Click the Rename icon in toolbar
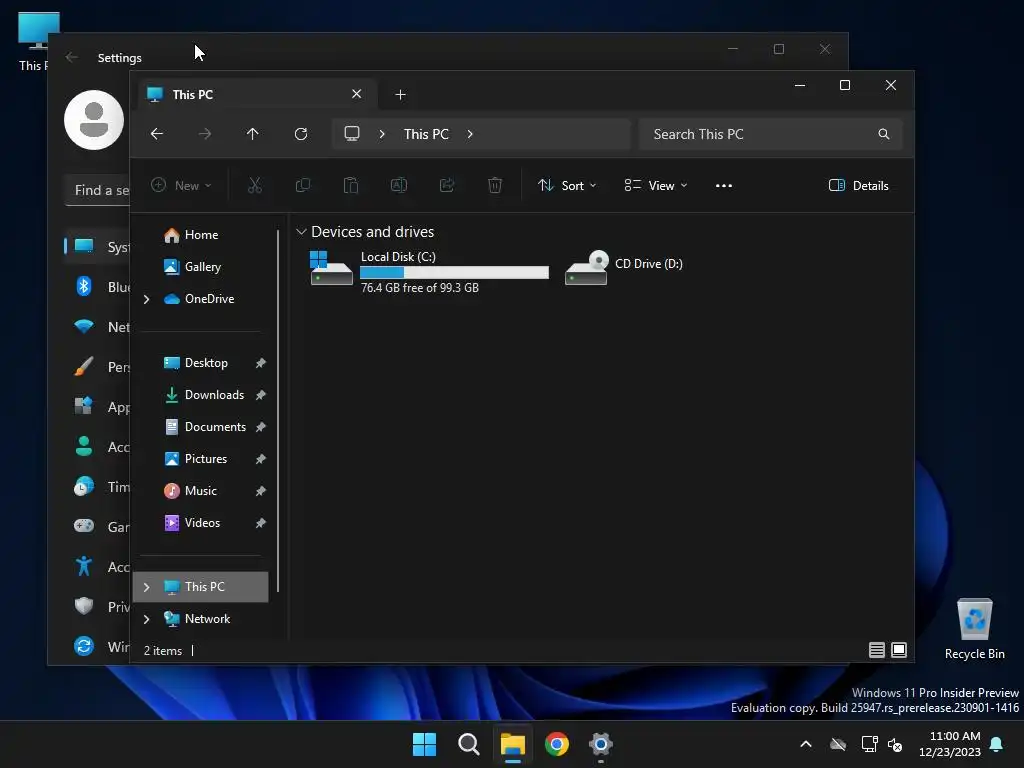The width and height of the screenshot is (1024, 768). coord(398,185)
